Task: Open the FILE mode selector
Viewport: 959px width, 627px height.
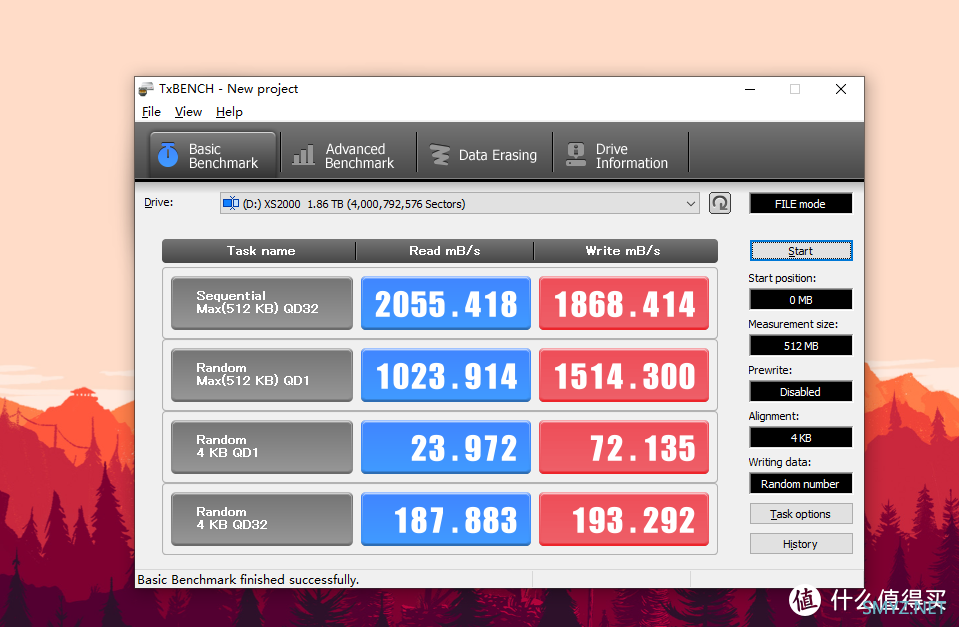Action: point(801,204)
